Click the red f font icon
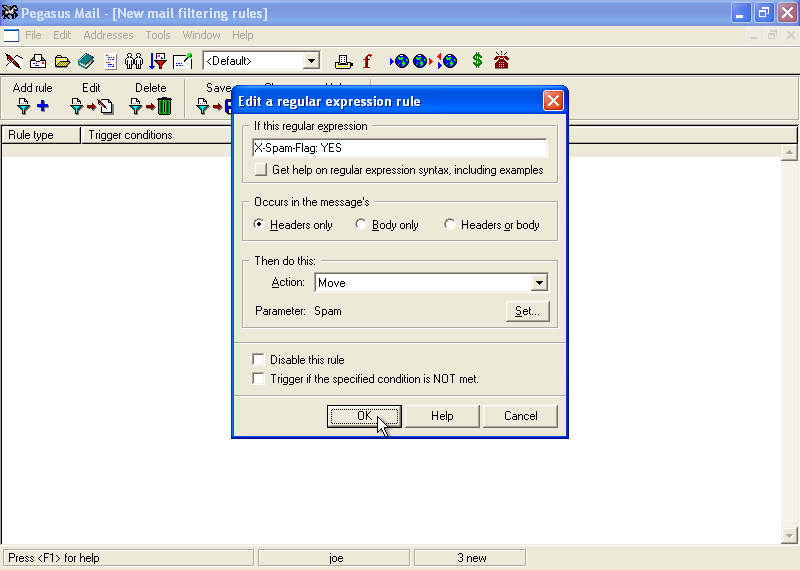This screenshot has width=800, height=570. point(367,61)
